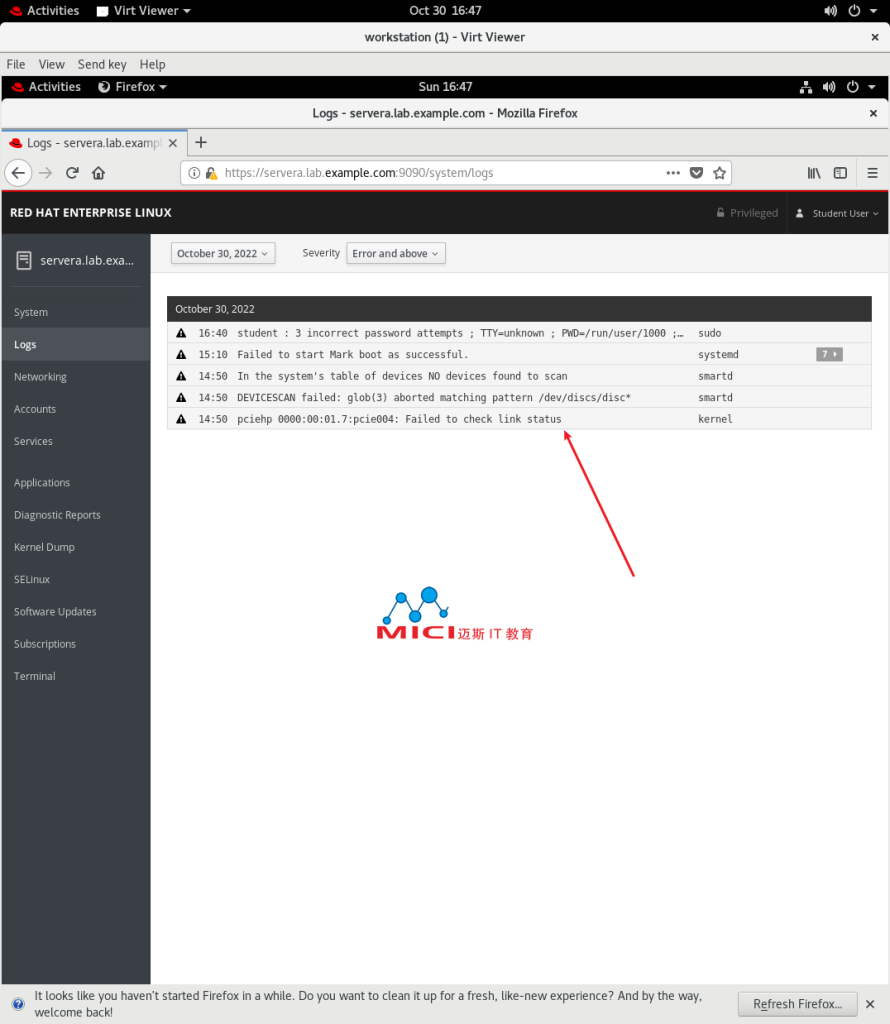Image resolution: width=890 pixels, height=1024 pixels.
Task: Close the Logs browser tab
Action: pyautogui.click(x=173, y=143)
